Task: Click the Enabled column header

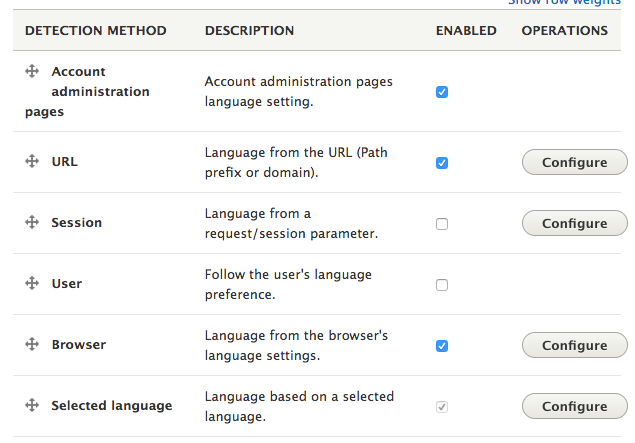Action: click(466, 31)
